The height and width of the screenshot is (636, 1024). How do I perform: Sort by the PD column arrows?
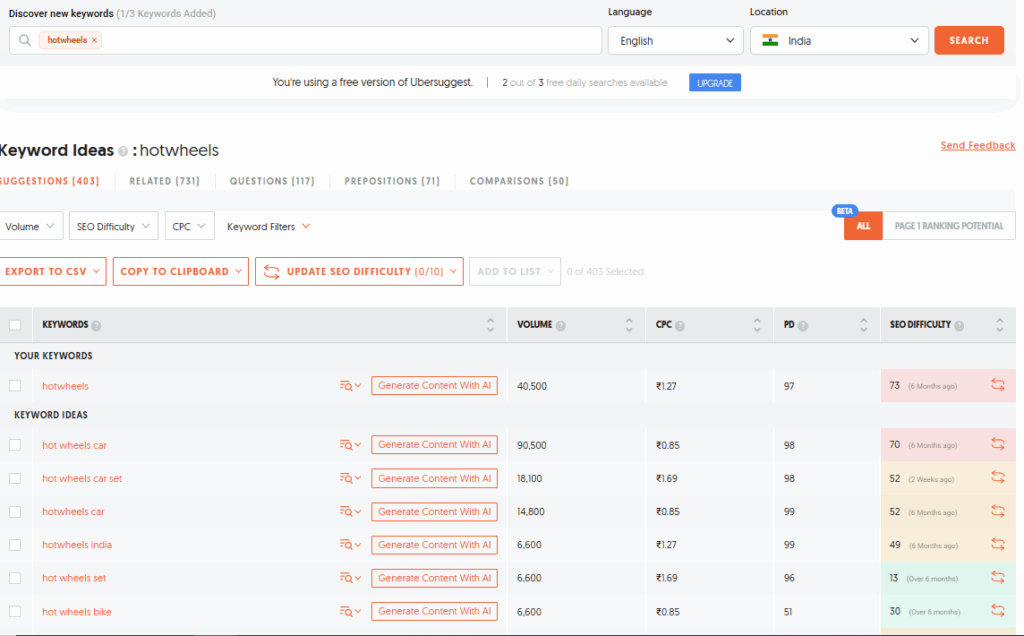point(863,325)
